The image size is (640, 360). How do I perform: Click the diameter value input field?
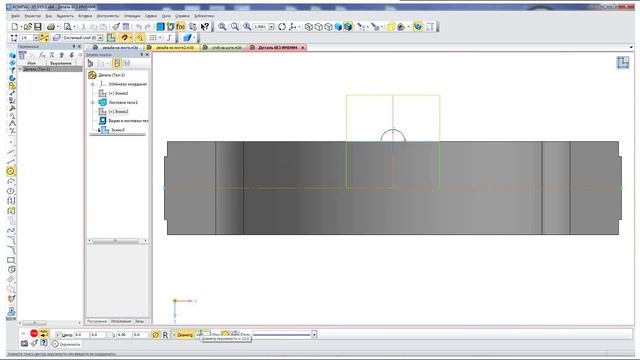(203, 335)
